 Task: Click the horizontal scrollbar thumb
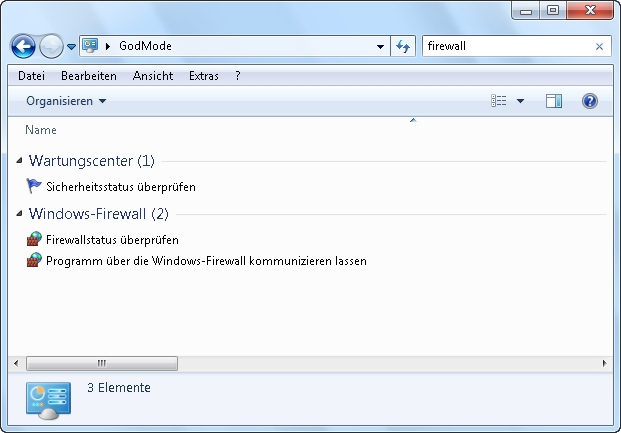point(100,363)
